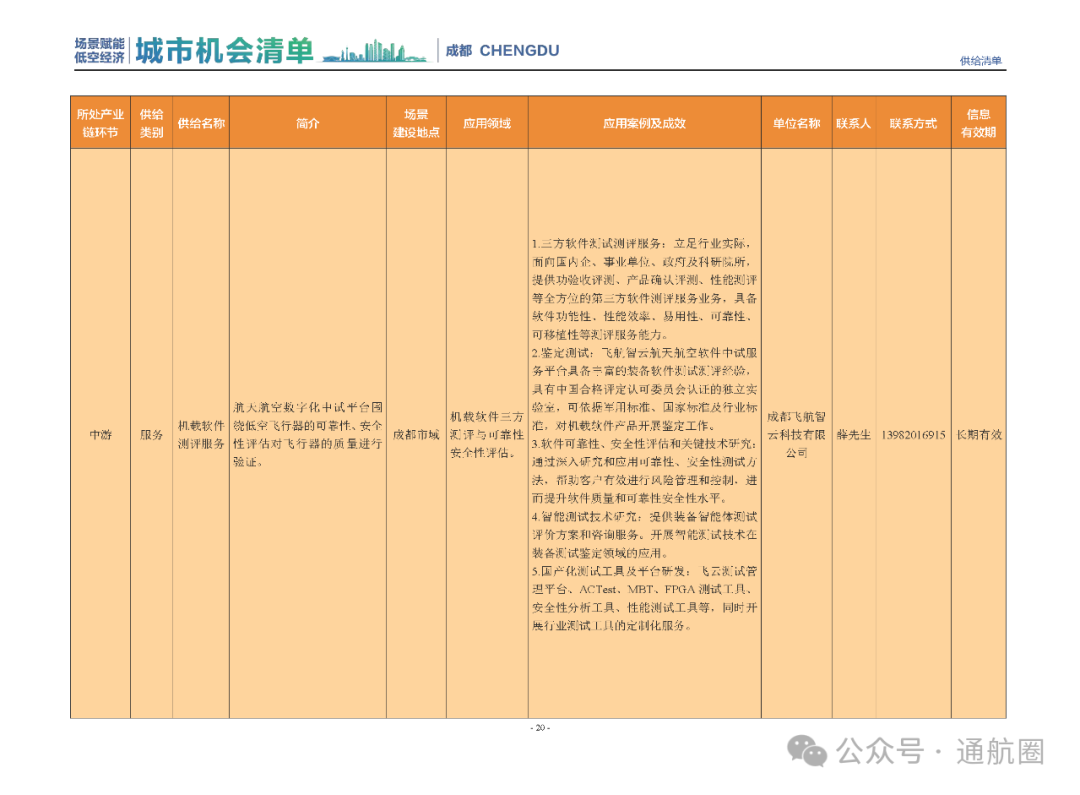
Task: Select the '供给名称' column header
Action: pos(201,123)
